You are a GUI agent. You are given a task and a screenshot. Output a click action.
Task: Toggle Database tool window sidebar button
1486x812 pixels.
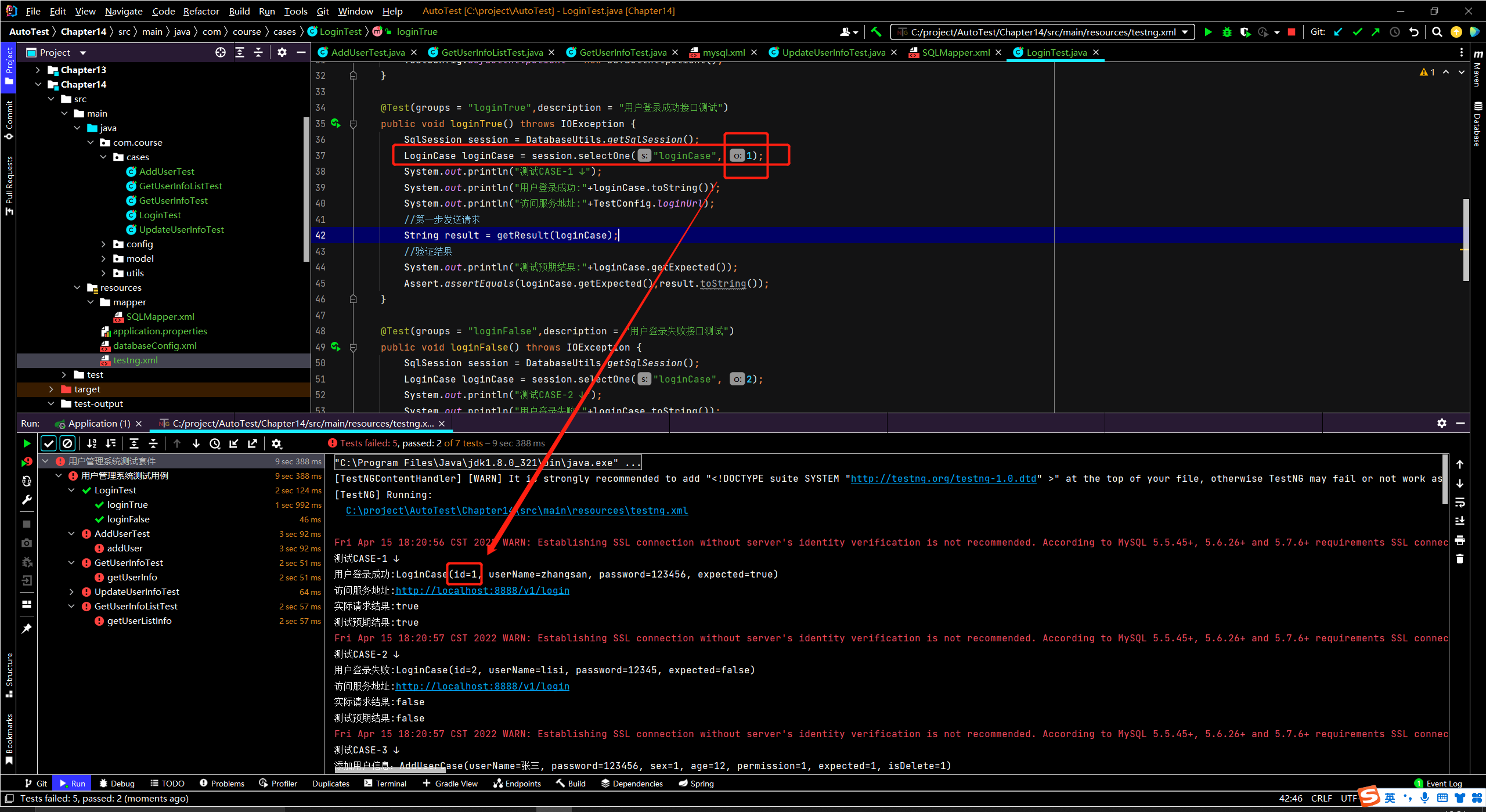(1478, 124)
